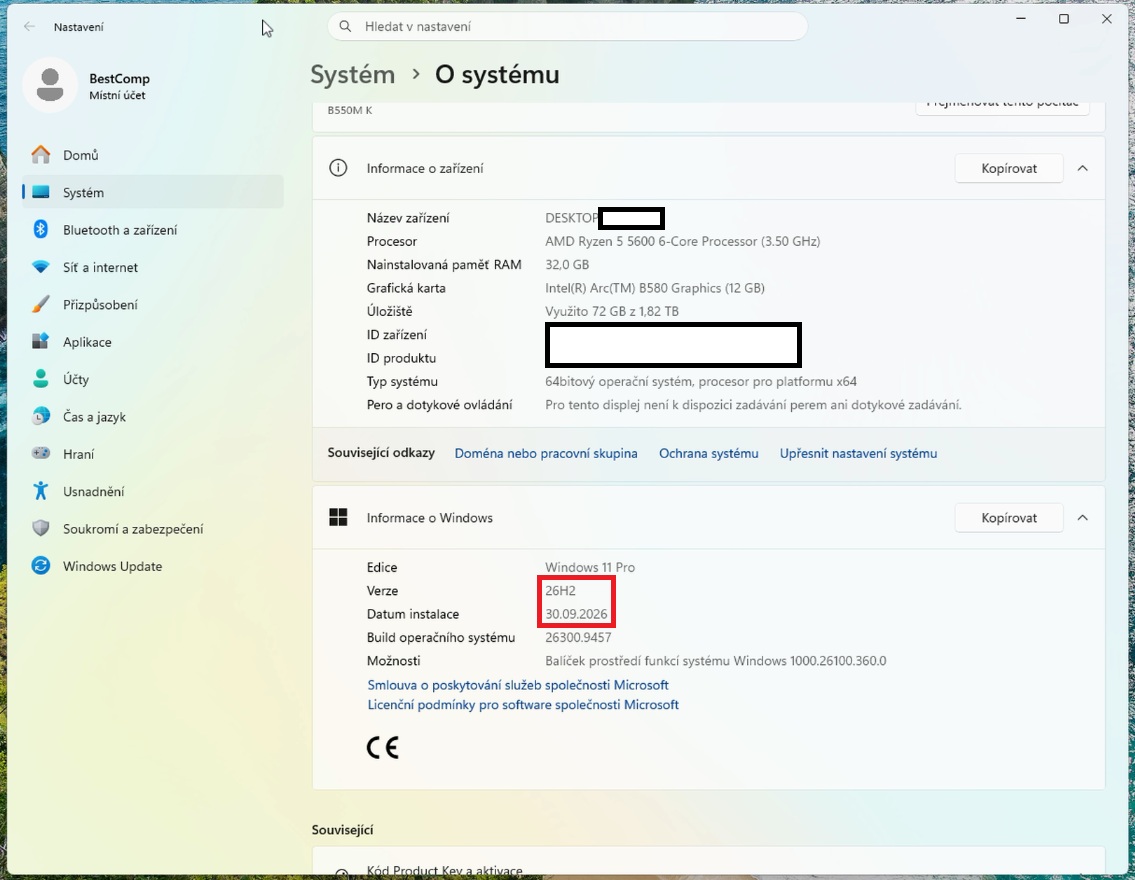
Task: Click the Systém breadcrumb in the heading
Action: coord(353,75)
